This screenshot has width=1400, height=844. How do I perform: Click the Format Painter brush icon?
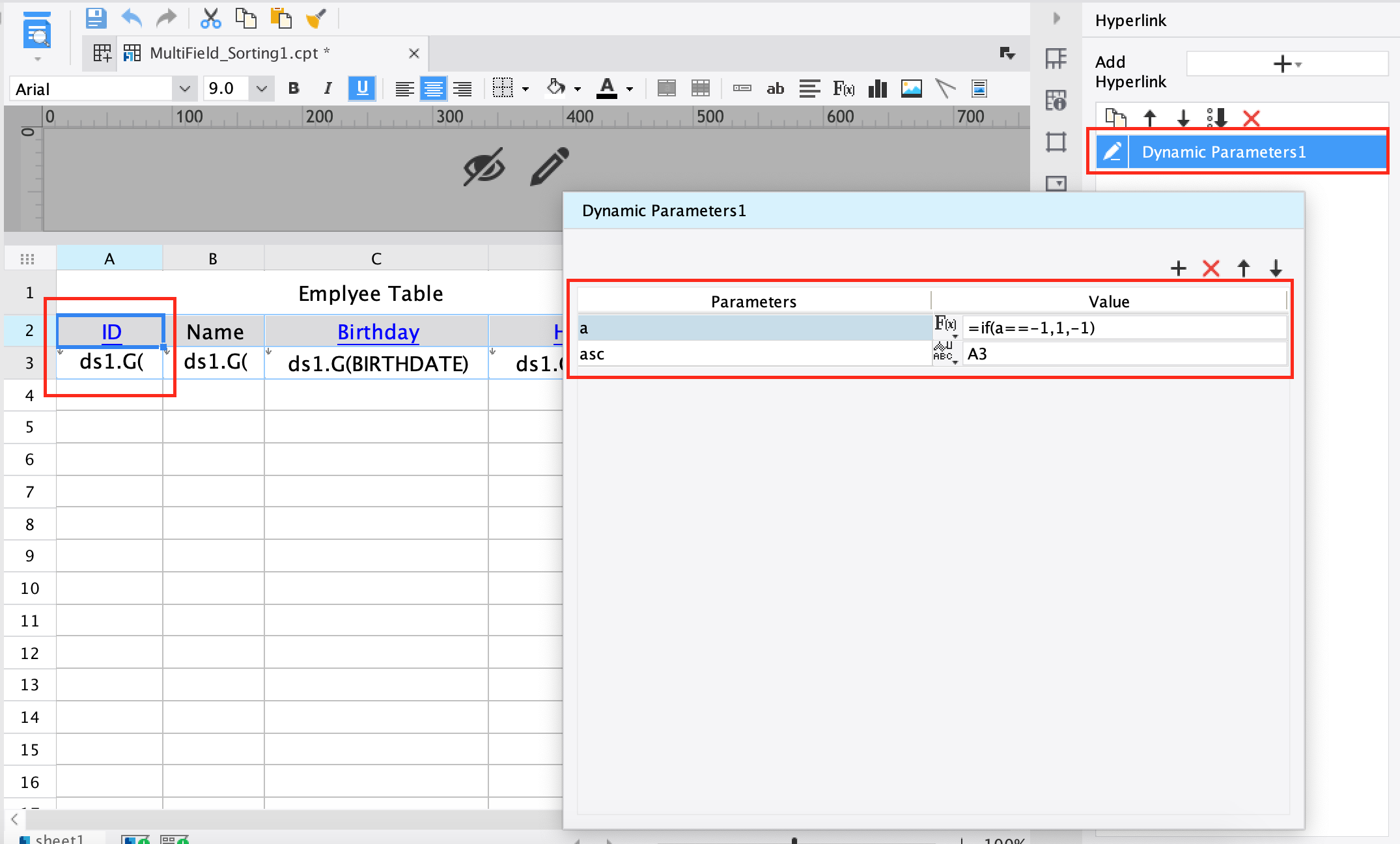[316, 18]
